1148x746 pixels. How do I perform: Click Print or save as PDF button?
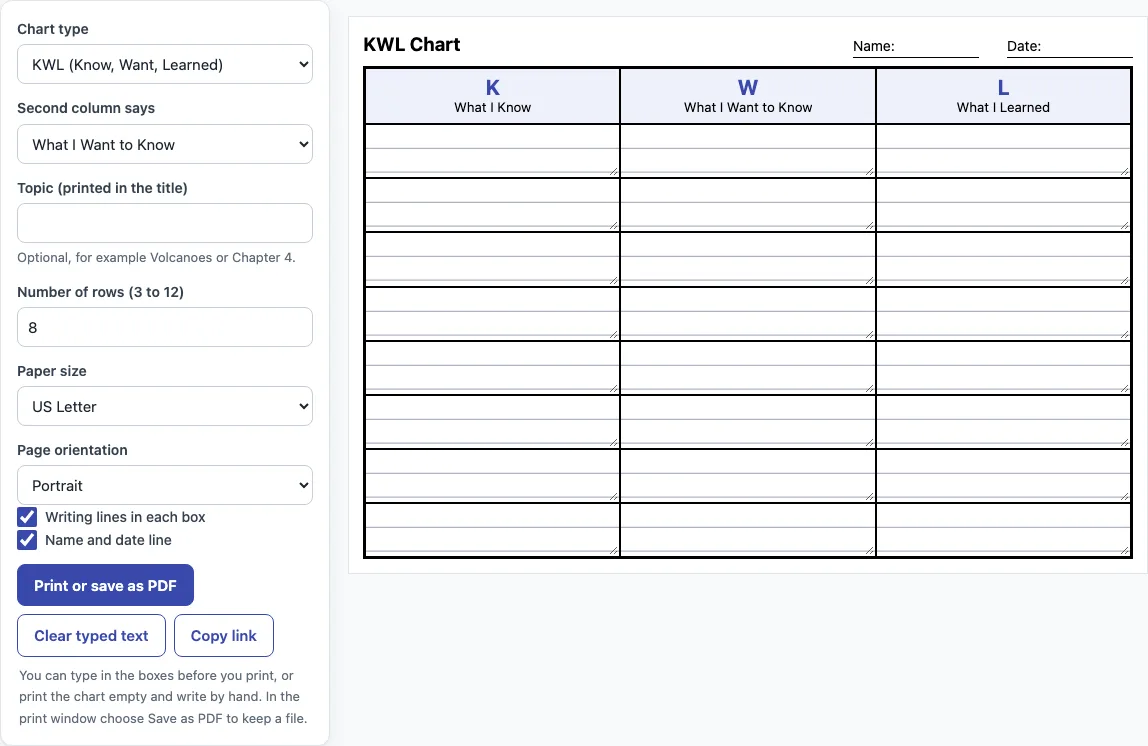[105, 585]
